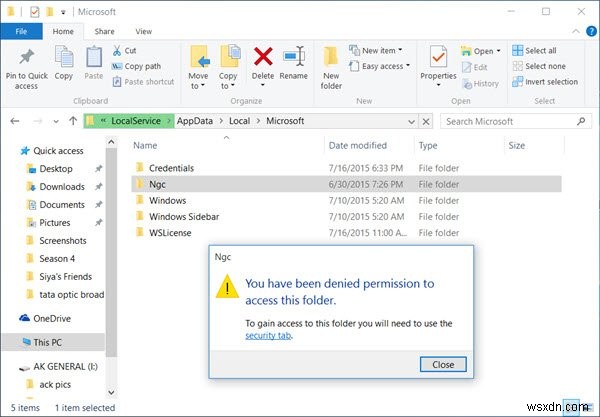
Task: Click the Open button in ribbon
Action: (481, 51)
